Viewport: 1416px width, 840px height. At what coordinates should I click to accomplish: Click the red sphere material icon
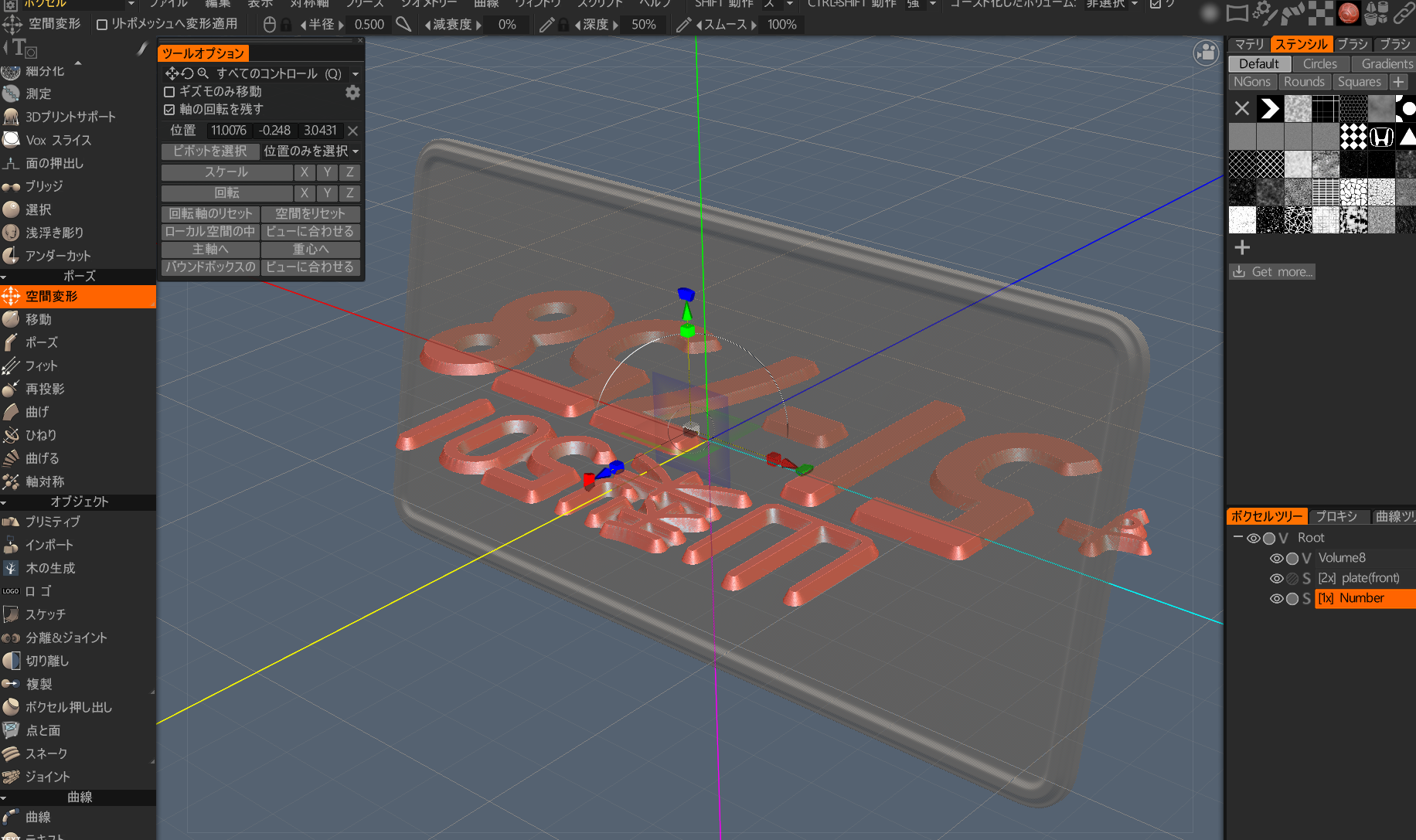[x=1349, y=12]
